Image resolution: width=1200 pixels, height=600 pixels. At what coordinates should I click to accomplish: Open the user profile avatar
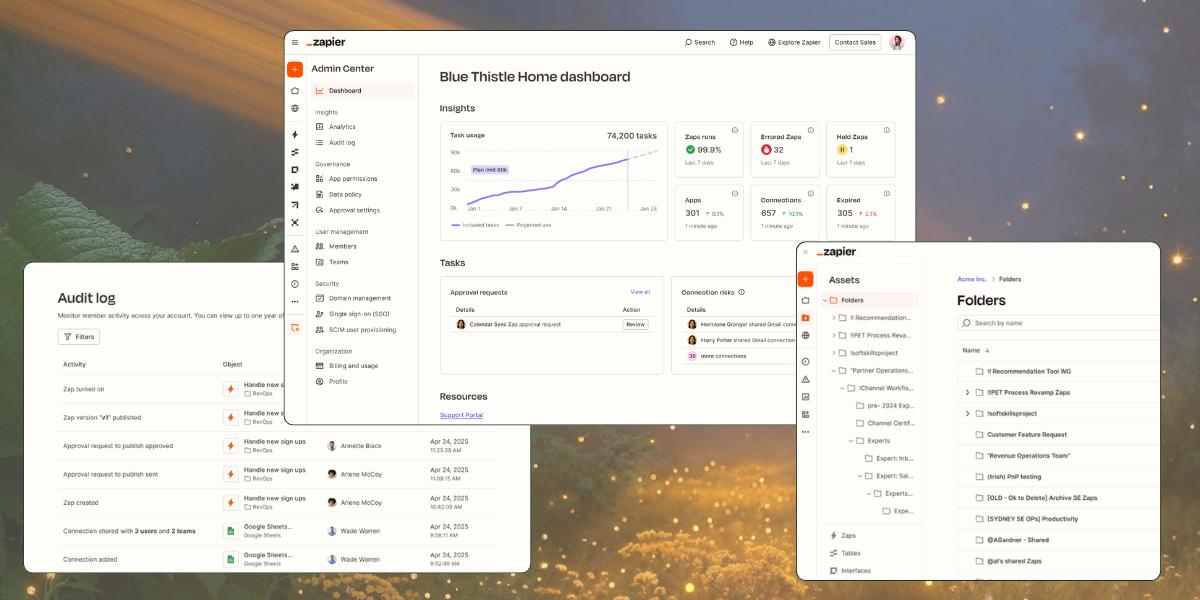click(897, 42)
